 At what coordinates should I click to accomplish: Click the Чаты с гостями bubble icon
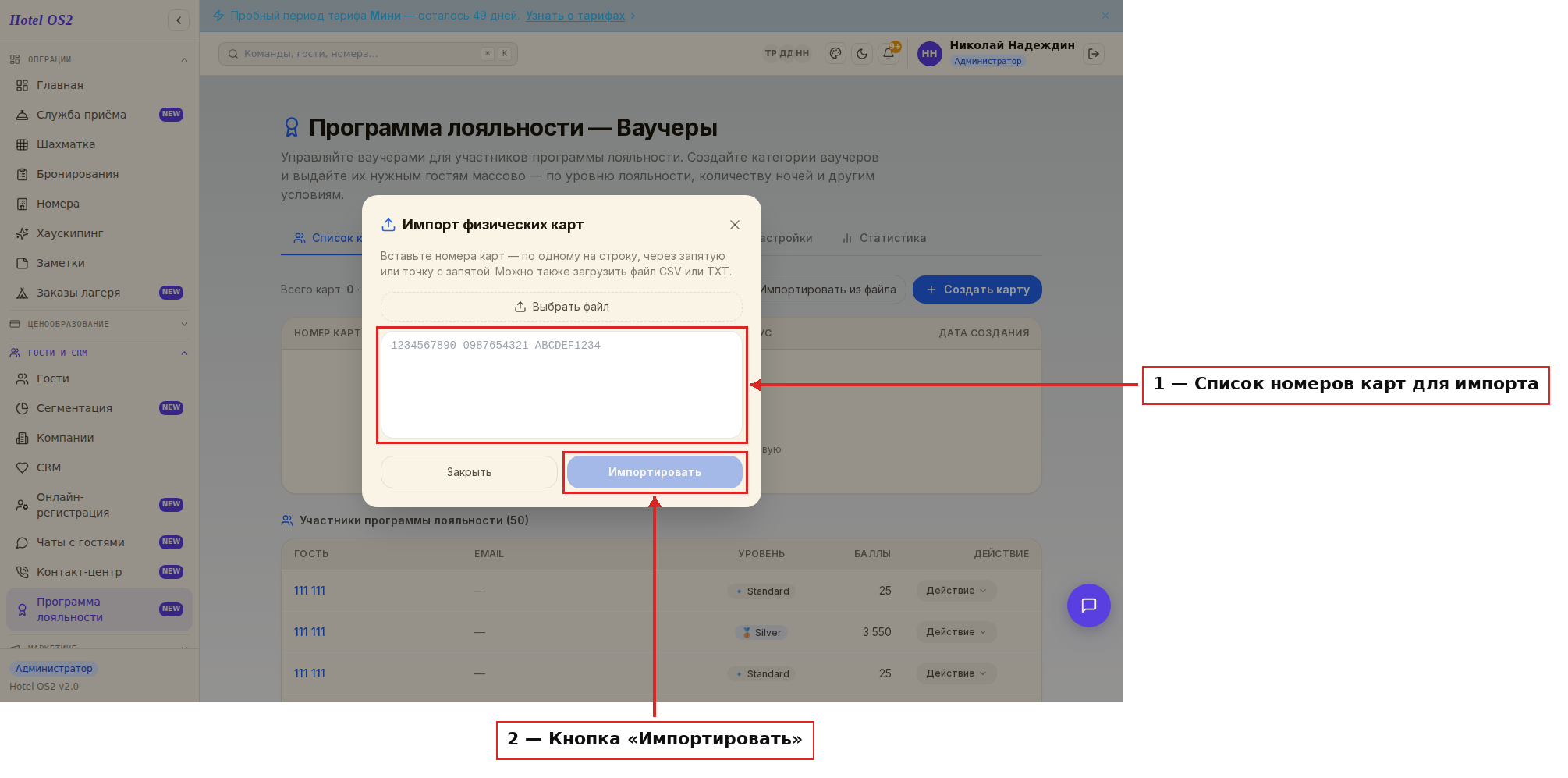(x=23, y=542)
